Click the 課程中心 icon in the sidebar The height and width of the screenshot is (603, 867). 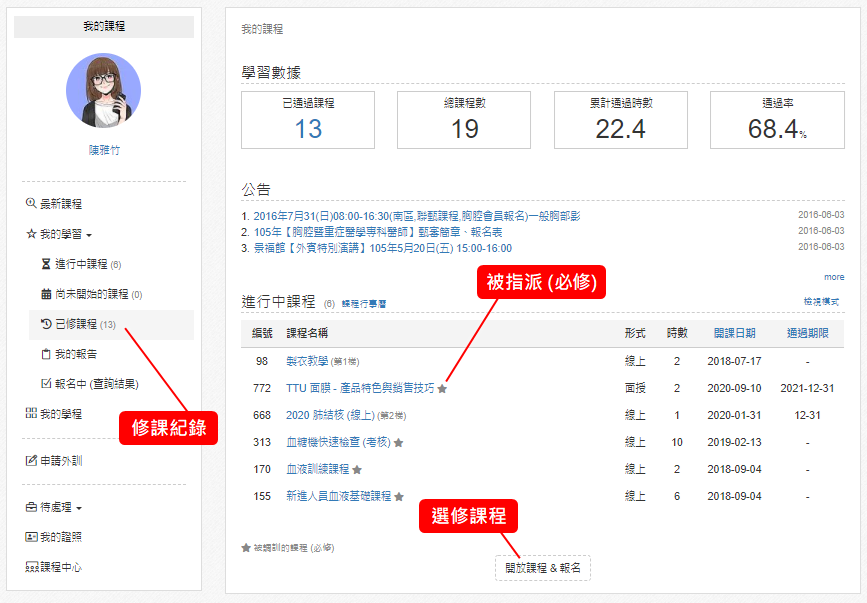coord(30,567)
